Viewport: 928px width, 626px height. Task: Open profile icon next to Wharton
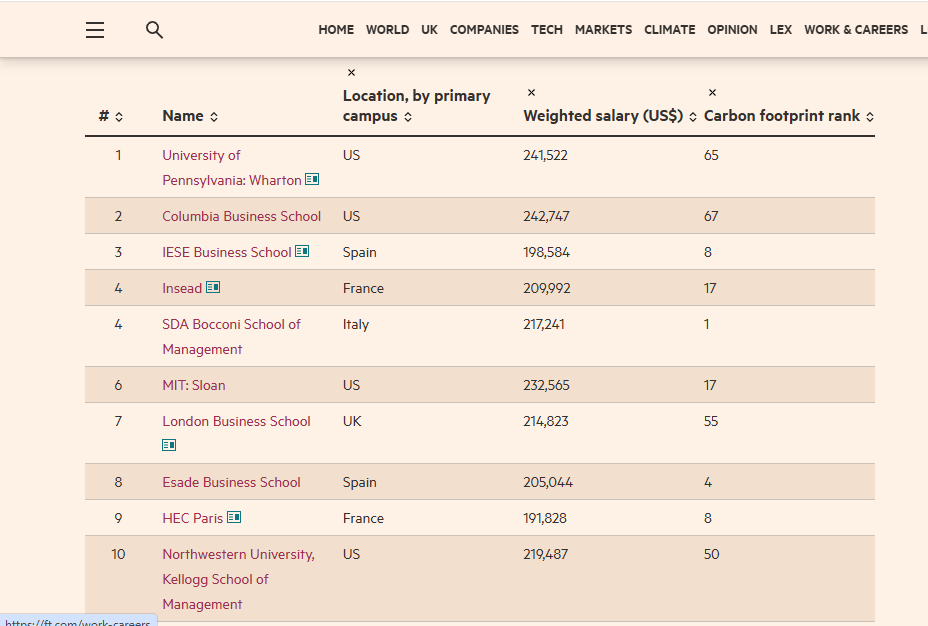(x=312, y=179)
